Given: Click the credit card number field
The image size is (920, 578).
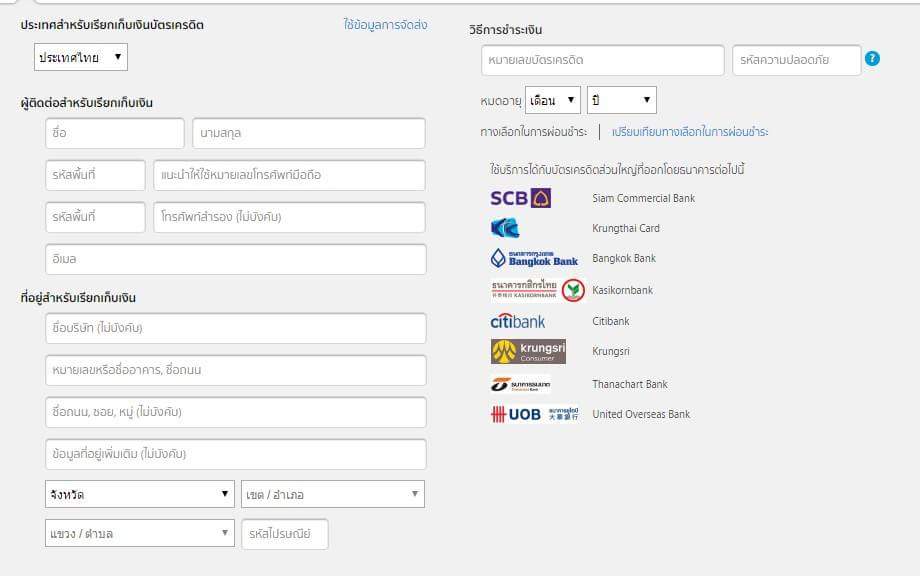Looking at the screenshot, I should click(x=602, y=60).
